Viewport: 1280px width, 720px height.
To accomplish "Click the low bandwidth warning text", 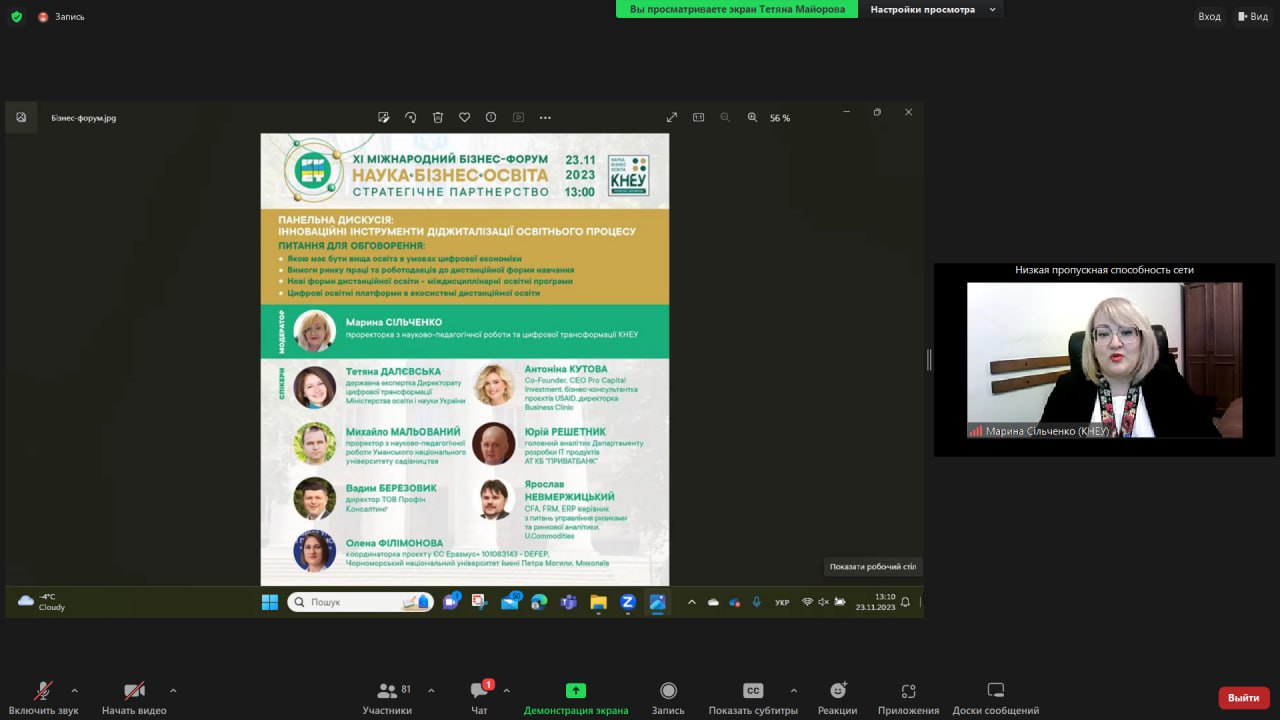I will coord(1104,270).
